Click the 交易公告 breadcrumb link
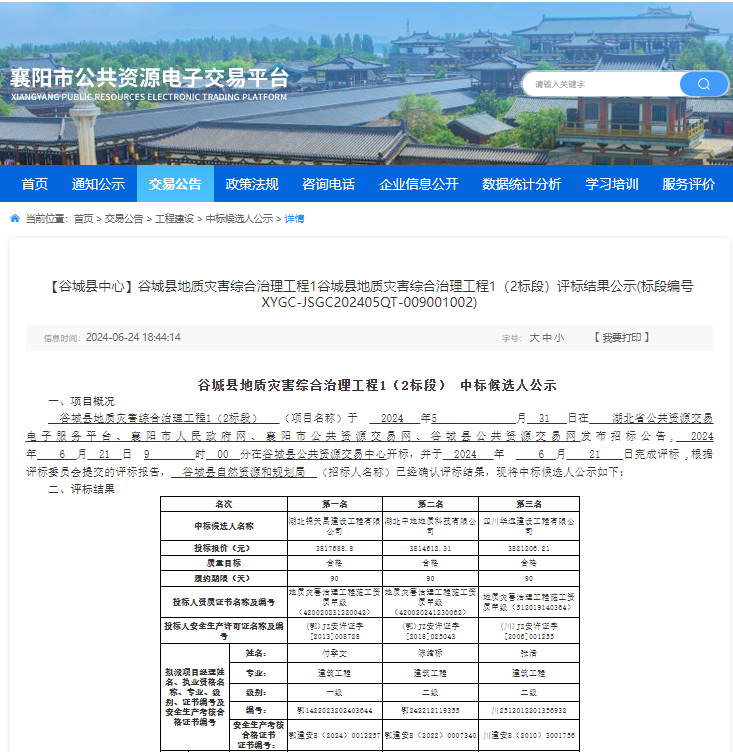The width and height of the screenshot is (733, 752). pos(124,218)
